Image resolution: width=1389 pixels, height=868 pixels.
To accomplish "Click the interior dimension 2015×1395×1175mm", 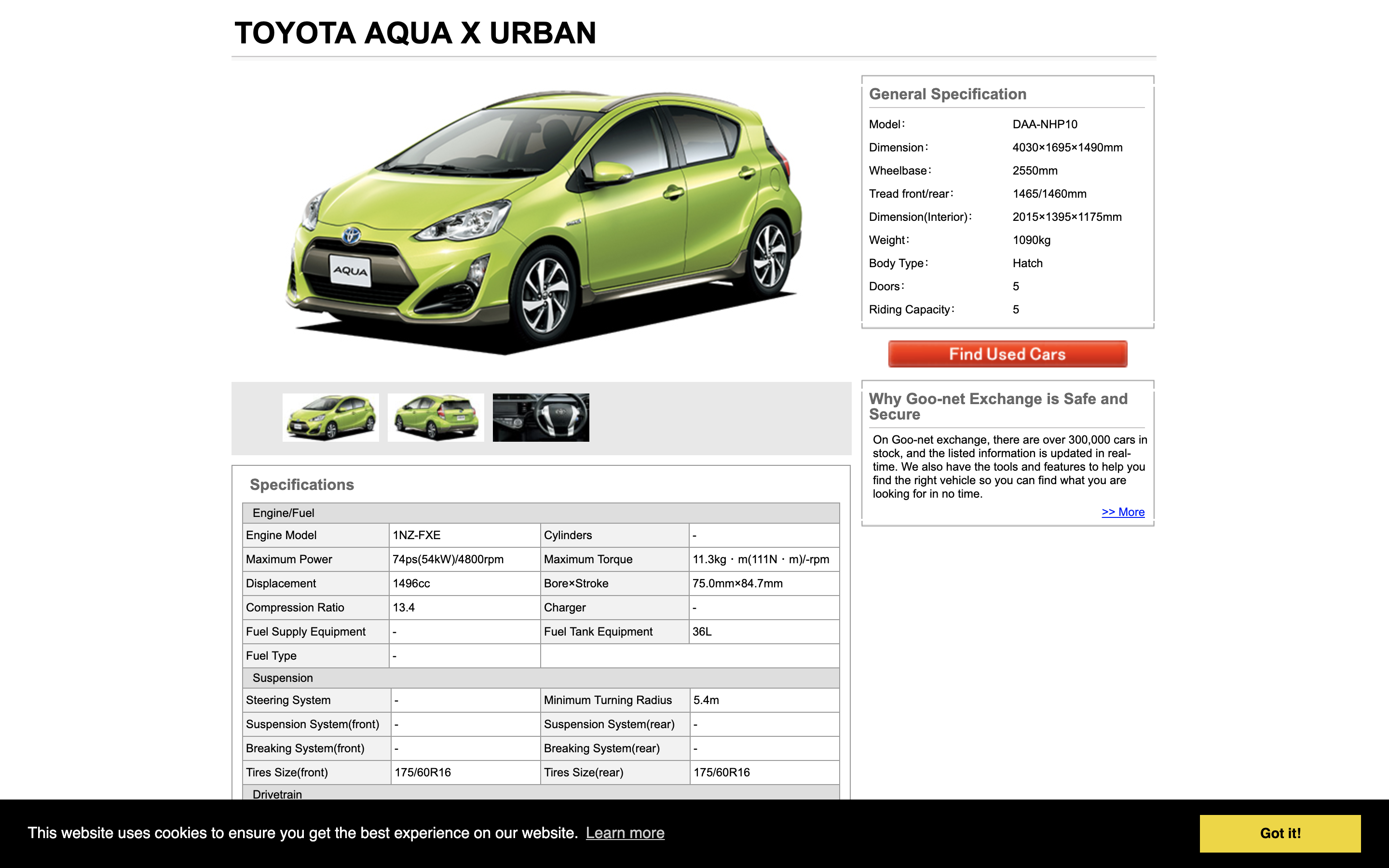I will pyautogui.click(x=1067, y=217).
